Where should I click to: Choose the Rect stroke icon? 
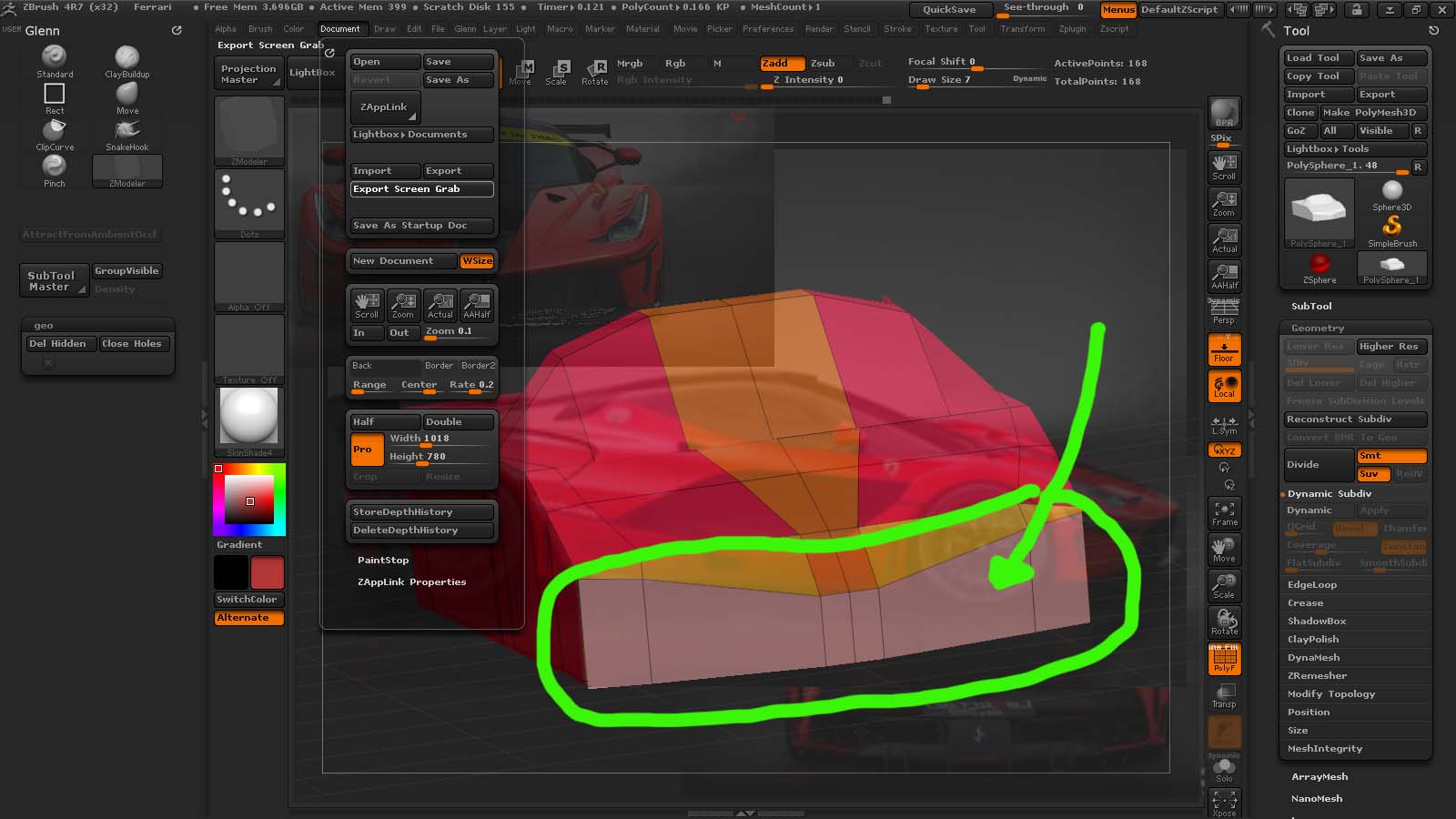(55, 97)
